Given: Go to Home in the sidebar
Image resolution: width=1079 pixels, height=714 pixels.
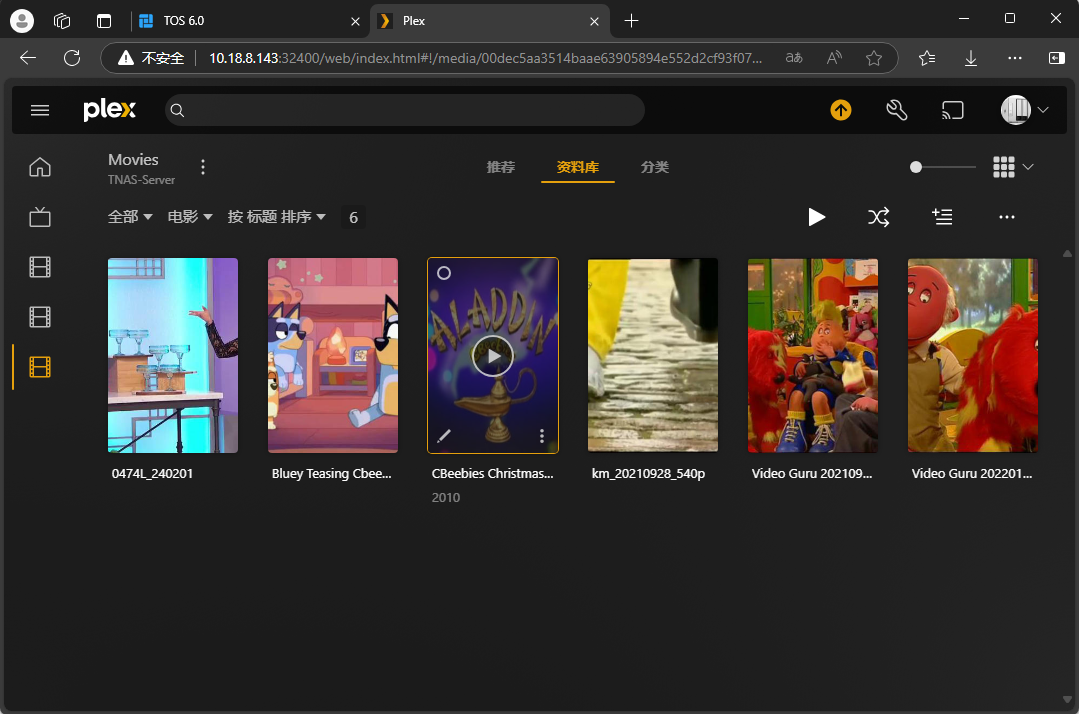Looking at the screenshot, I should 40,167.
